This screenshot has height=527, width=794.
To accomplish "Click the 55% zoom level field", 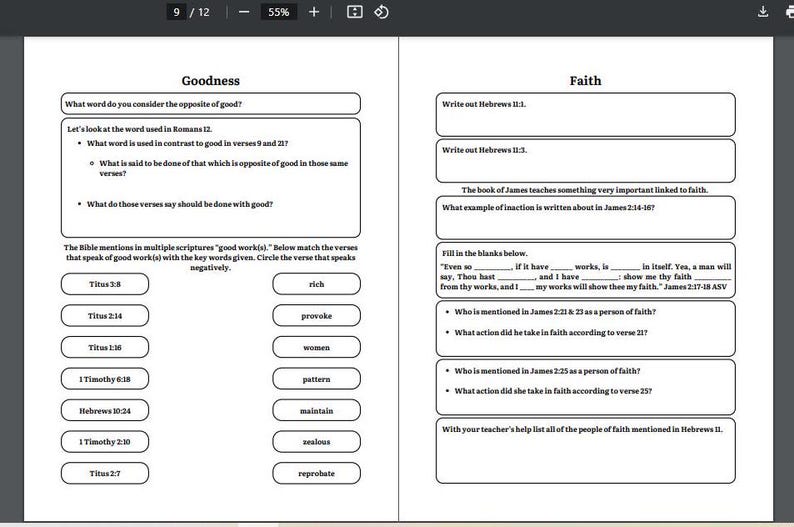I will pos(279,12).
